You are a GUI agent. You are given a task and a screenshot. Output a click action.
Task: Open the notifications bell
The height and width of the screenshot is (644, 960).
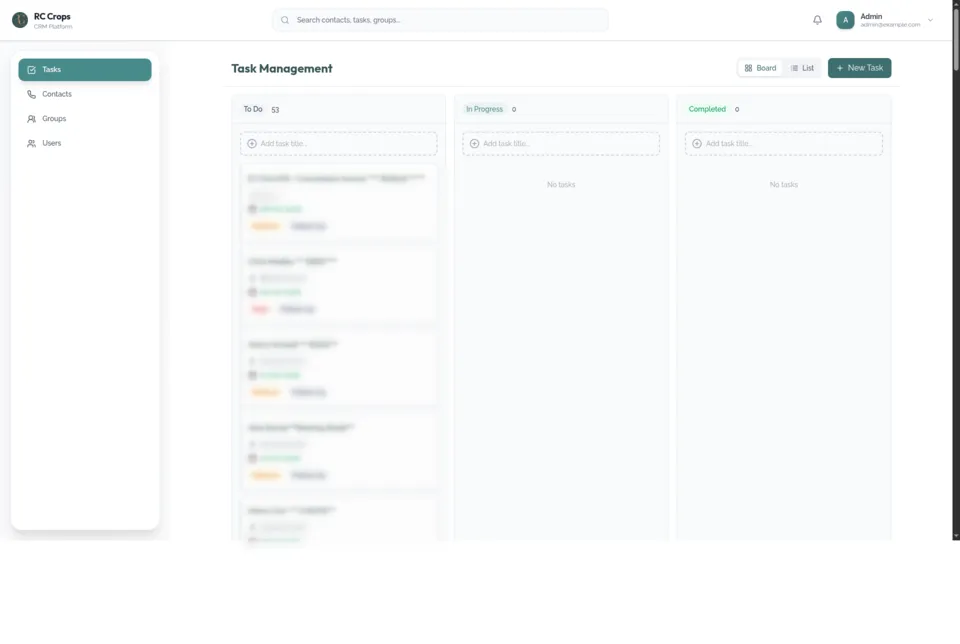coord(817,20)
